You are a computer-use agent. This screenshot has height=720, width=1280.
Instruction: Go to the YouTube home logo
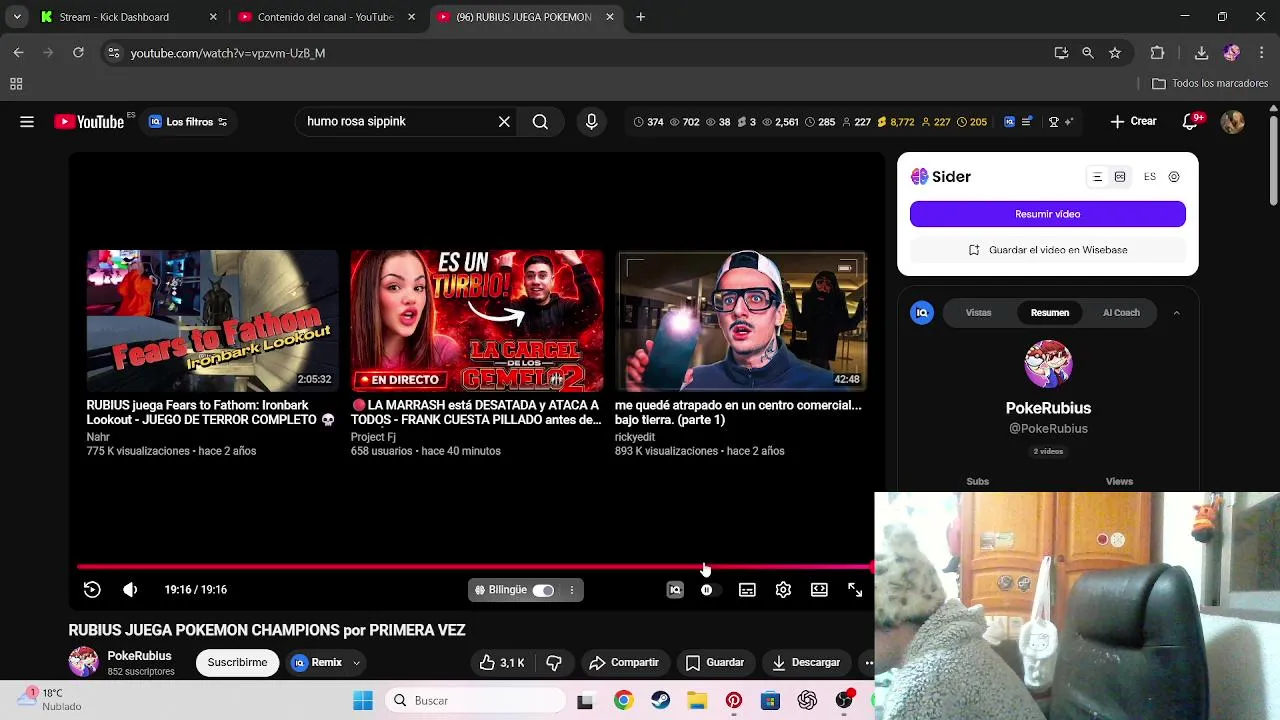(90, 122)
